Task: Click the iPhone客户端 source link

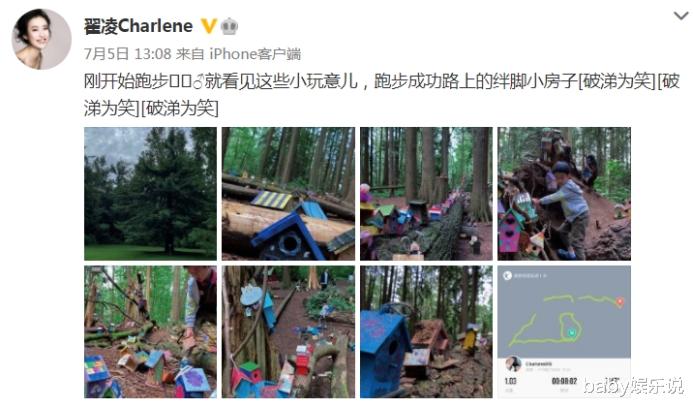Action: (255, 54)
